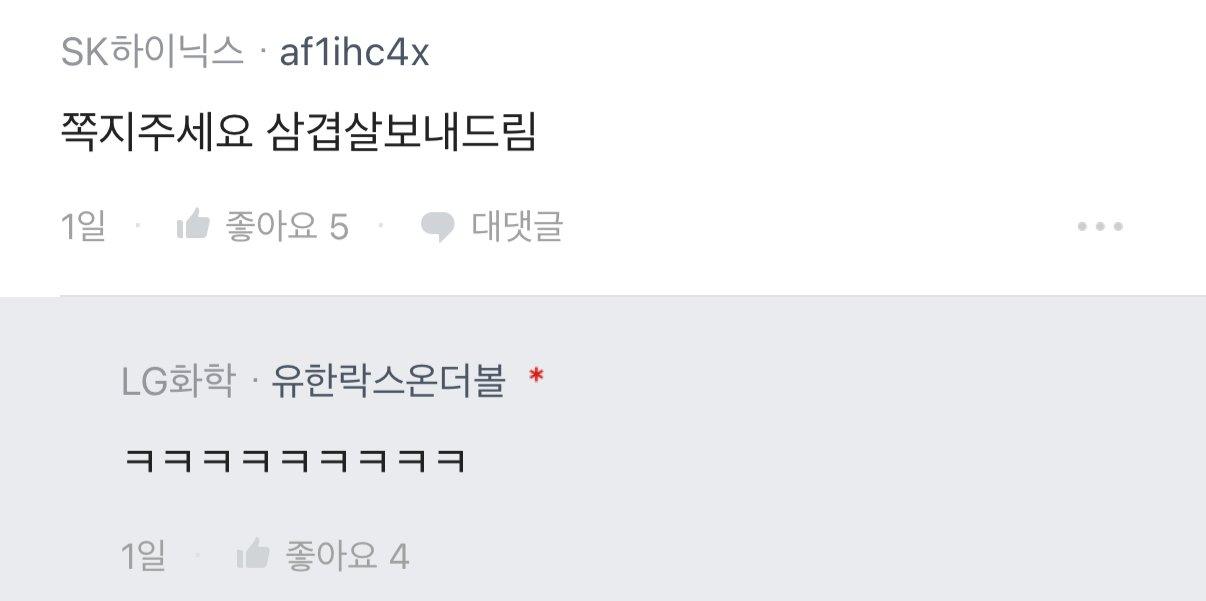This screenshot has height=601, width=1206.
Task: Click the 좋아요 4 like label
Action: [348, 555]
